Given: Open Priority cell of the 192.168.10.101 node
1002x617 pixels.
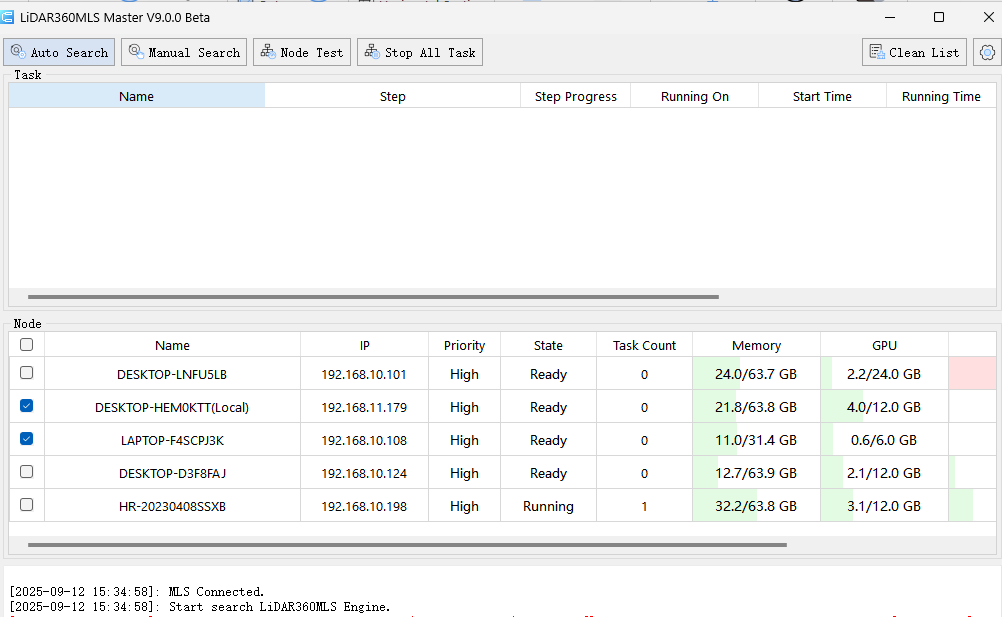Looking at the screenshot, I should tap(464, 374).
